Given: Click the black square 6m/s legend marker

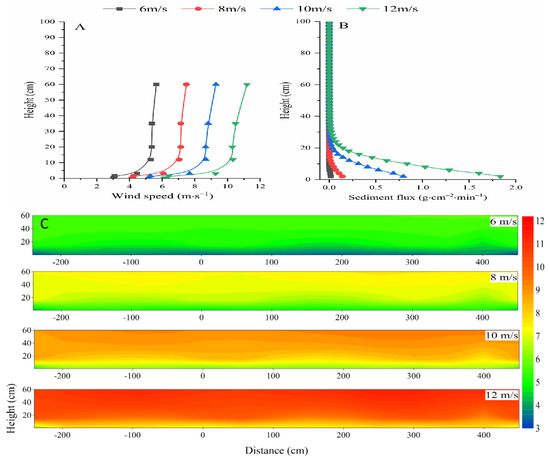Looking at the screenshot, I should pos(119,9).
